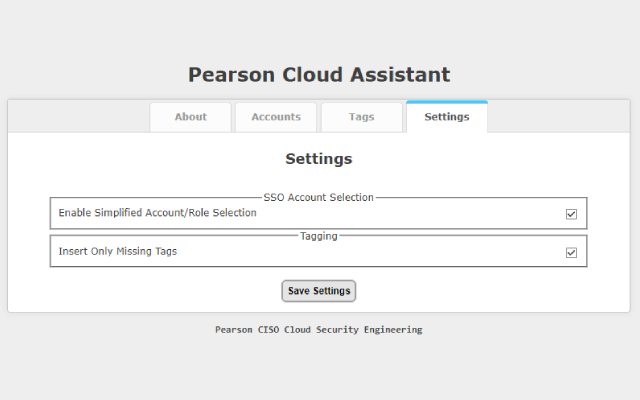The width and height of the screenshot is (640, 400).
Task: Open the About tab
Action: [191, 117]
